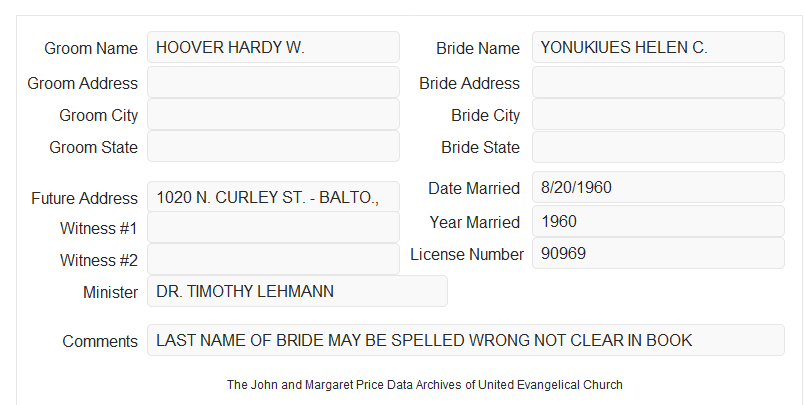Select the Bride State field
This screenshot has height=405, width=805.
pyautogui.click(x=658, y=147)
